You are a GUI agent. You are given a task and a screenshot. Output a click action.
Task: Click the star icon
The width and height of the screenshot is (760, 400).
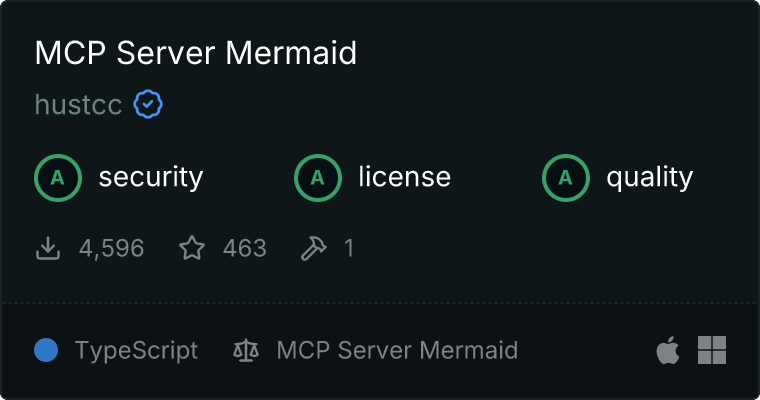click(192, 248)
